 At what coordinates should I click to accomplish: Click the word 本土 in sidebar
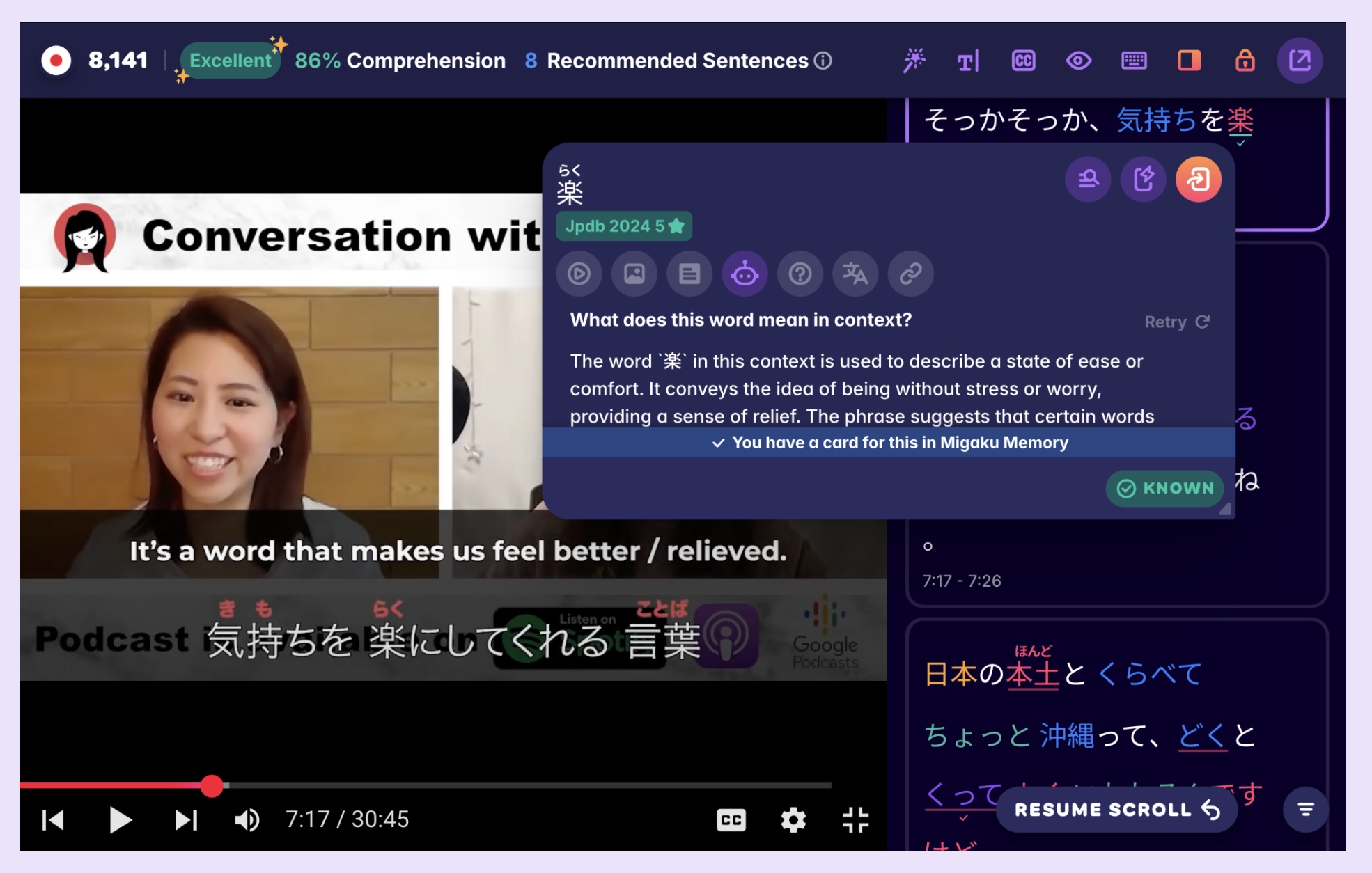[x=1033, y=674]
